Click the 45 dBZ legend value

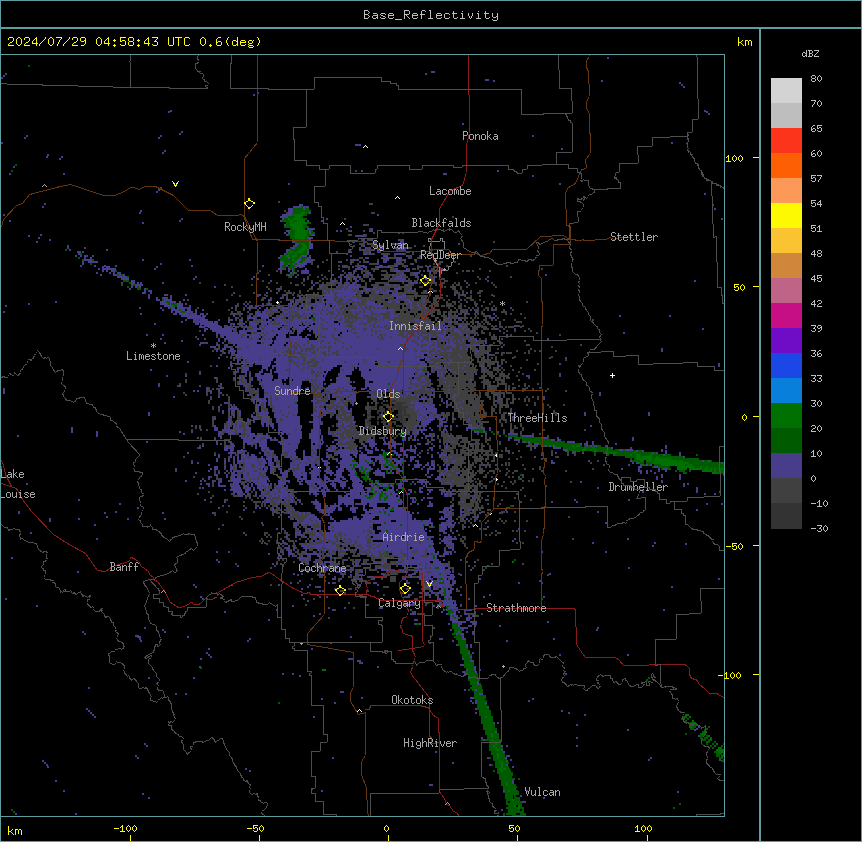[x=816, y=278]
